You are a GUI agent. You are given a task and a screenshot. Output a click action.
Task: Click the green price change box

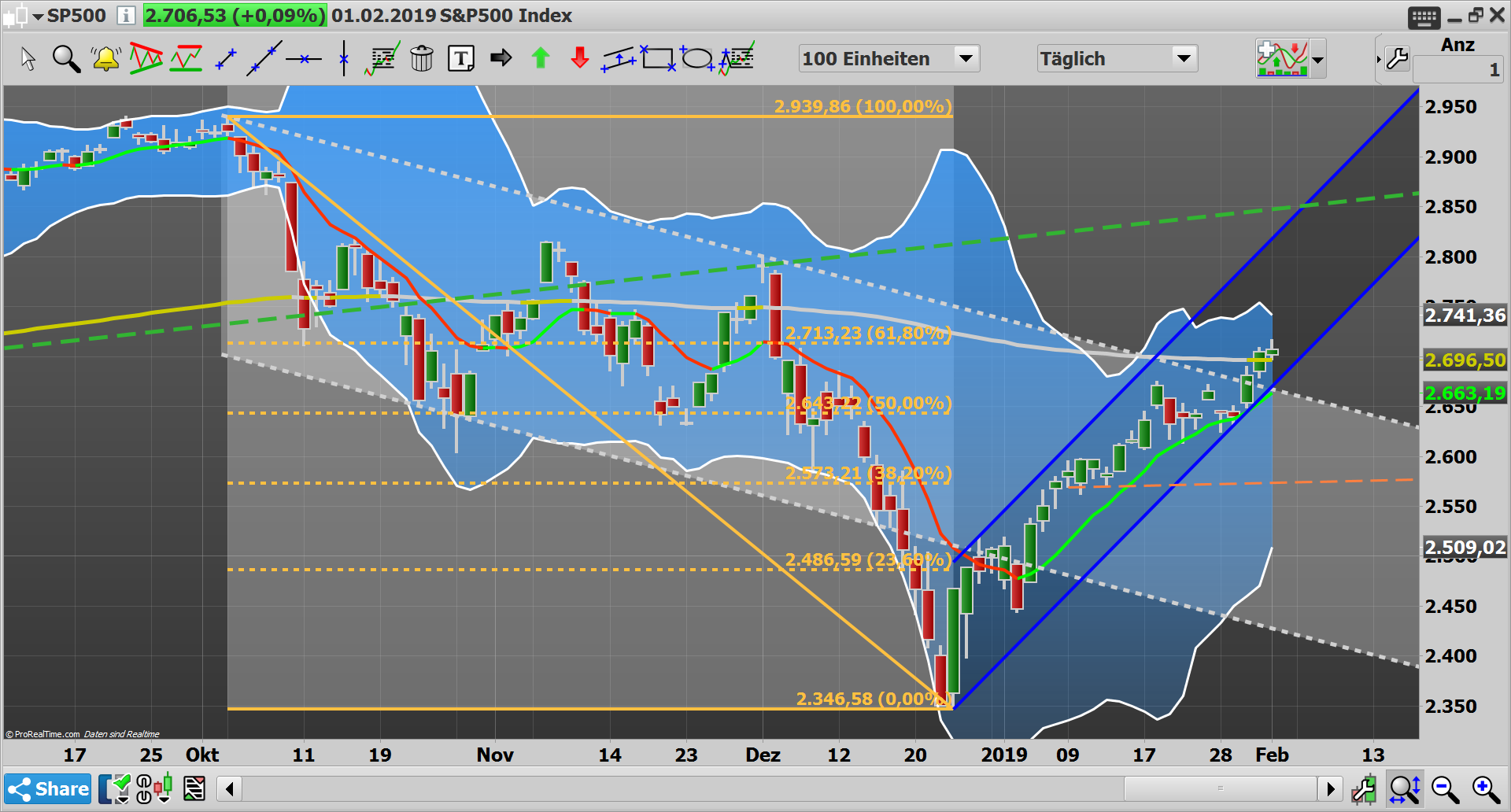pyautogui.click(x=235, y=16)
